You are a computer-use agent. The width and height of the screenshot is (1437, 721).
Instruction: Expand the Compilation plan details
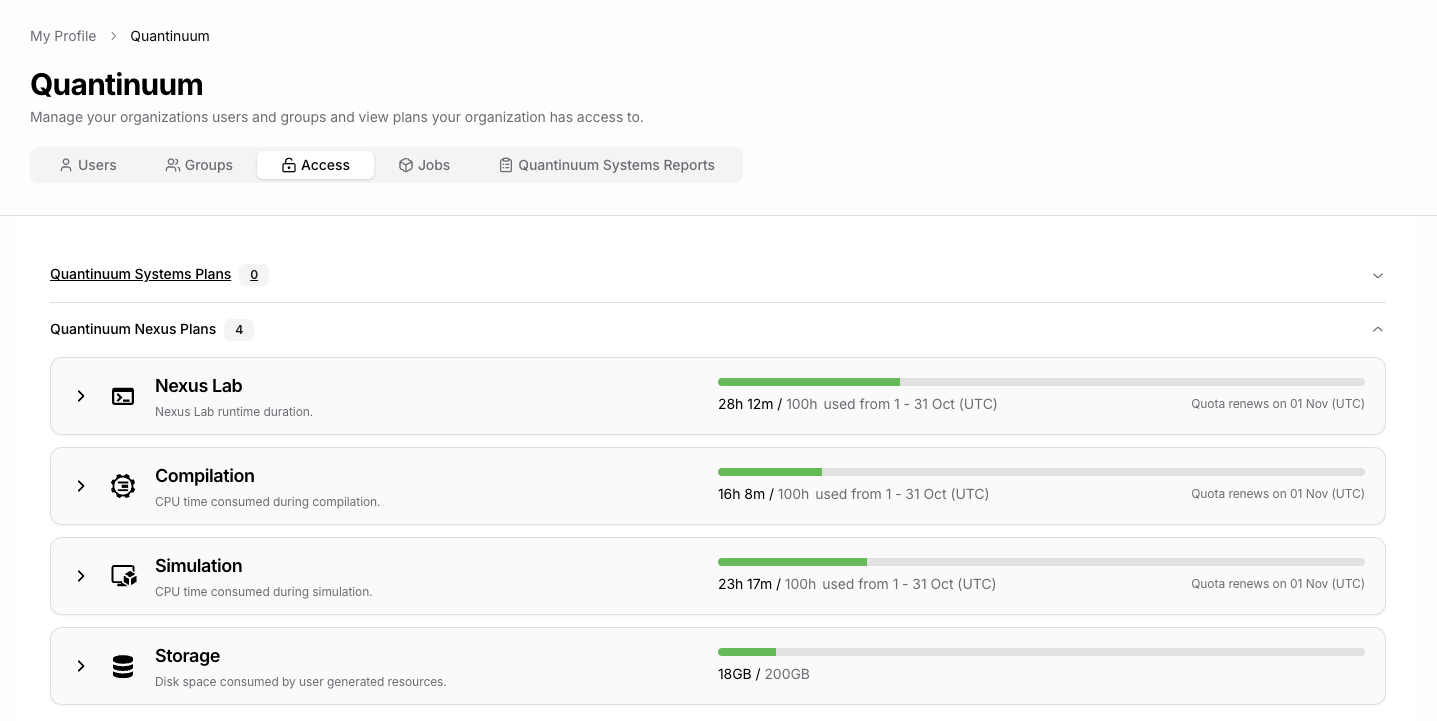tap(81, 486)
